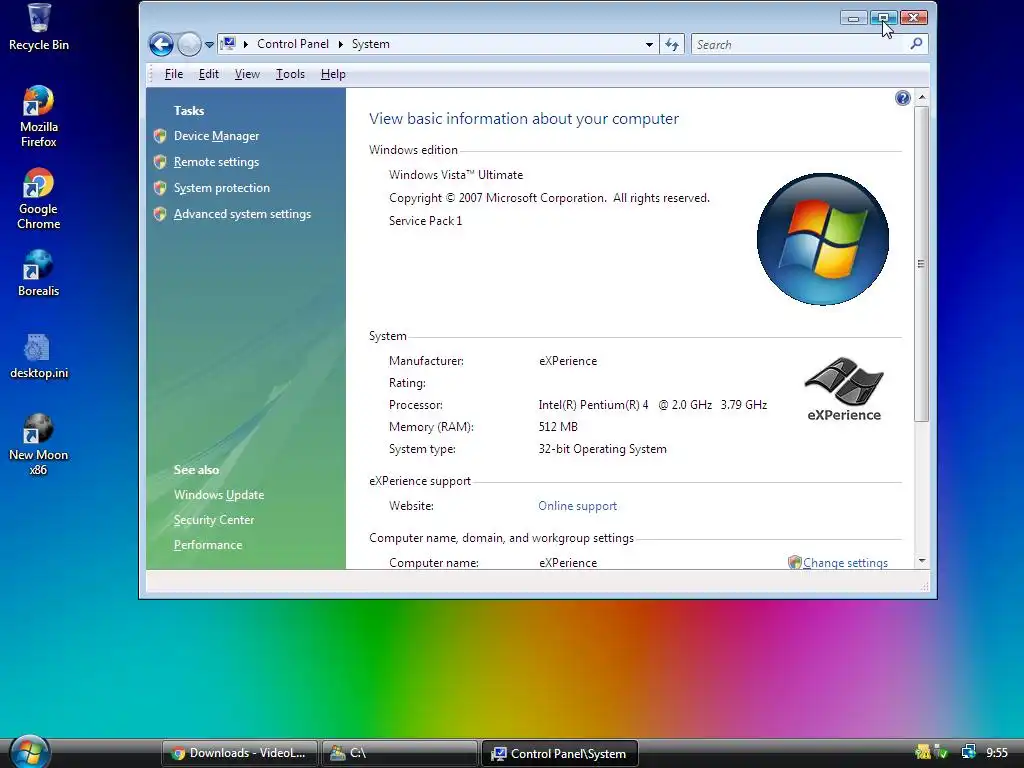1024x768 pixels.
Task: Click the shield icon beside Device Manager
Action: coord(160,136)
